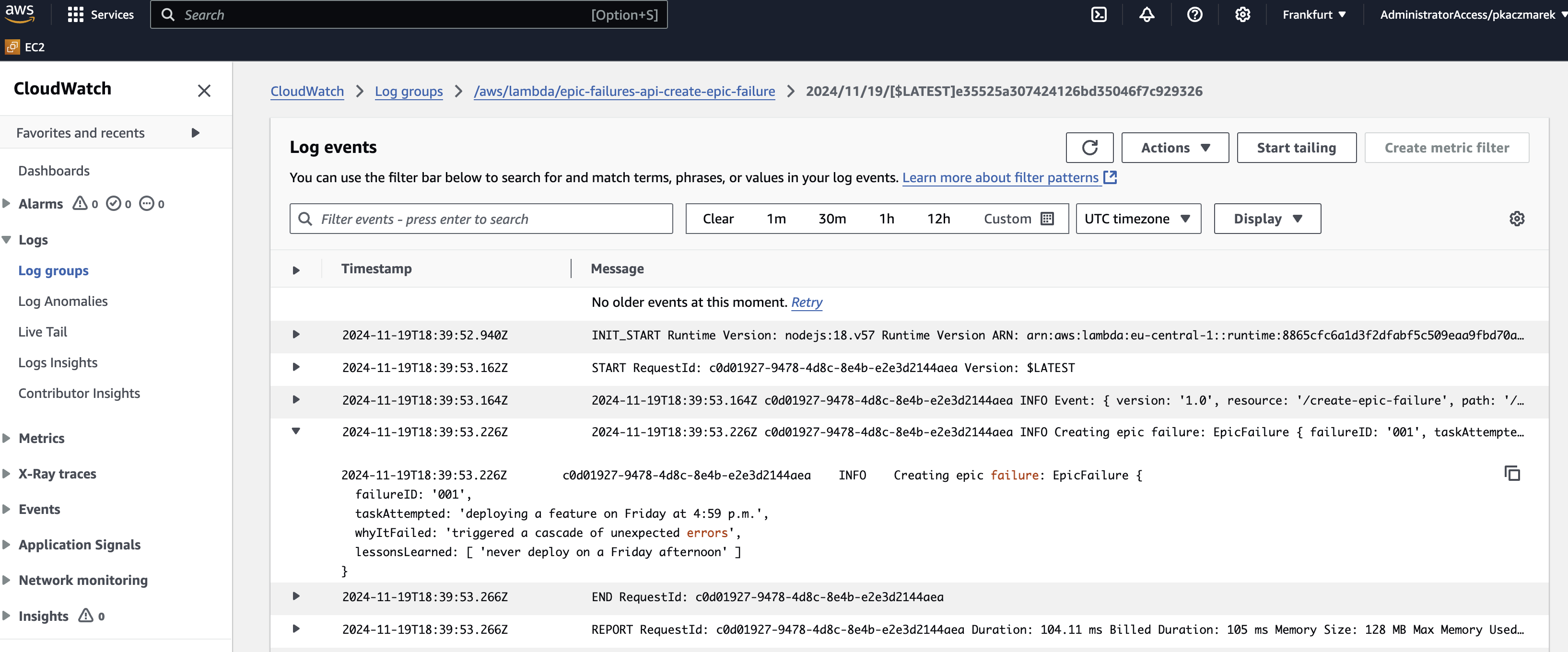Open Contributor Insights in the sidebar
This screenshot has height=652, width=1568.
pos(79,393)
